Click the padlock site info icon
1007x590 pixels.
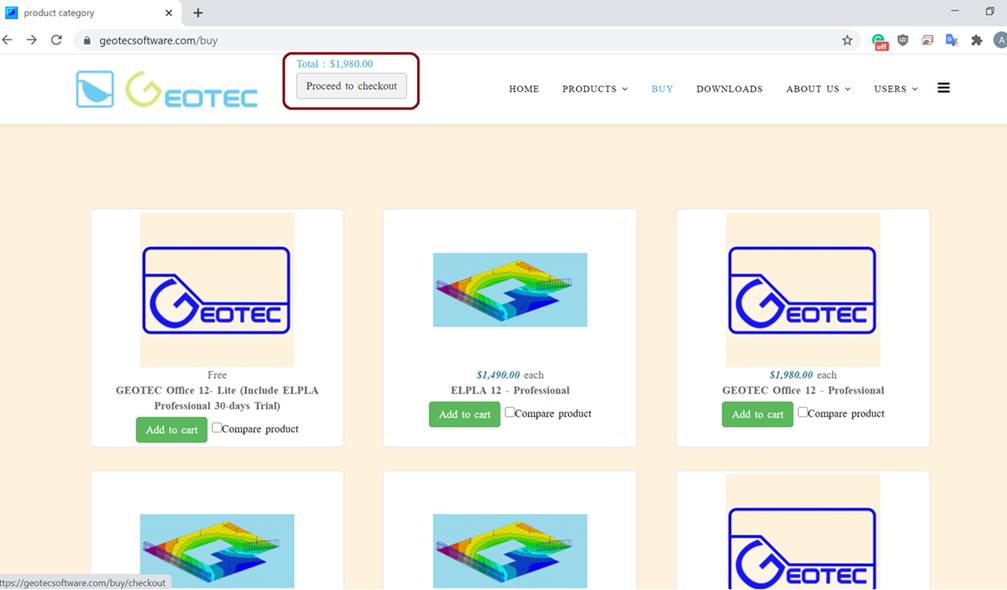tap(87, 40)
